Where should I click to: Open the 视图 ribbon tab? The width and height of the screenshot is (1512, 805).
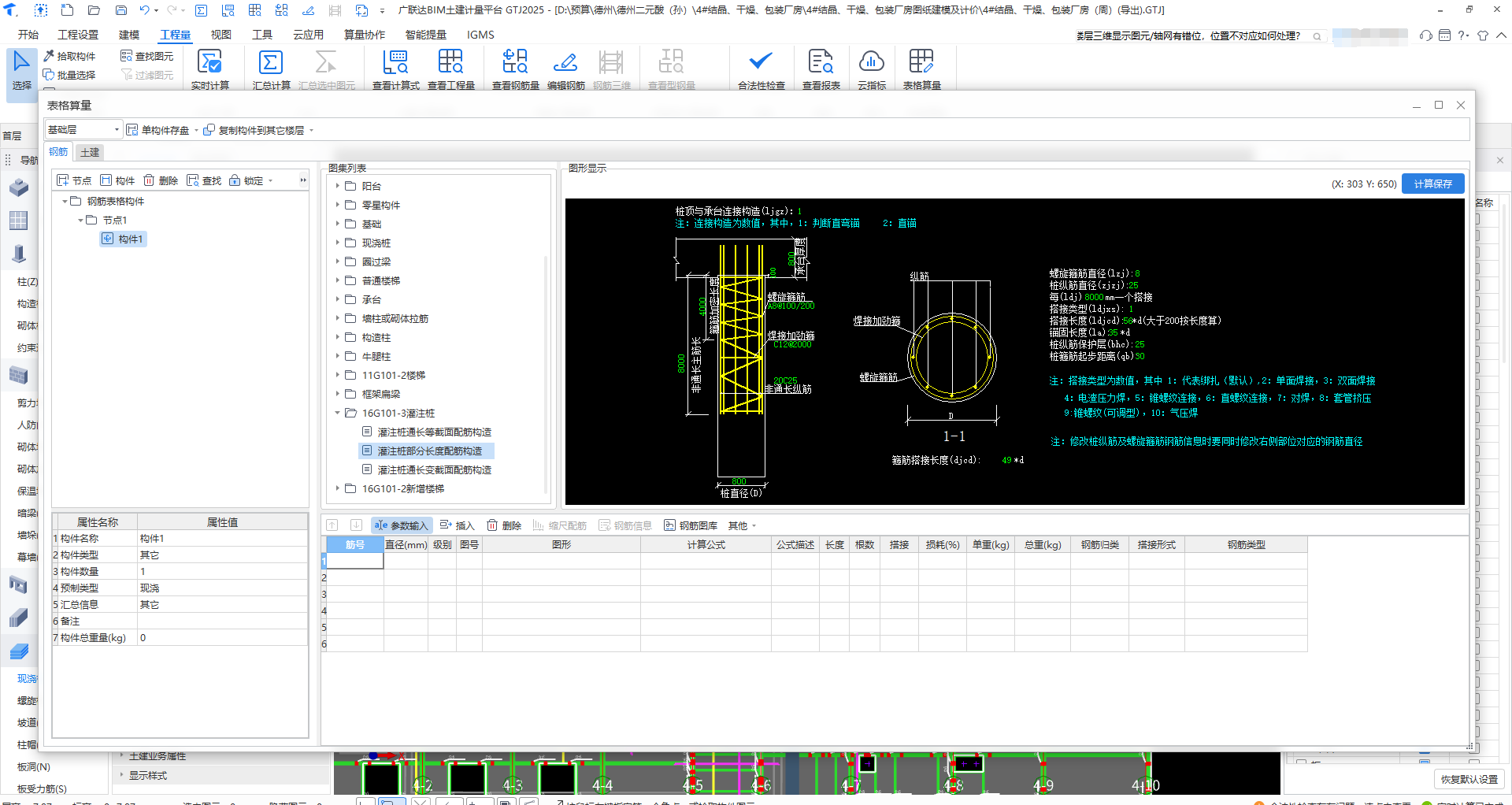pyautogui.click(x=221, y=35)
